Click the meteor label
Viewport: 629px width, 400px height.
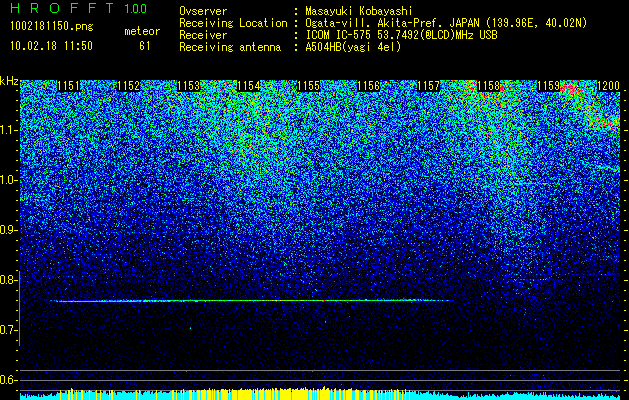[142, 31]
